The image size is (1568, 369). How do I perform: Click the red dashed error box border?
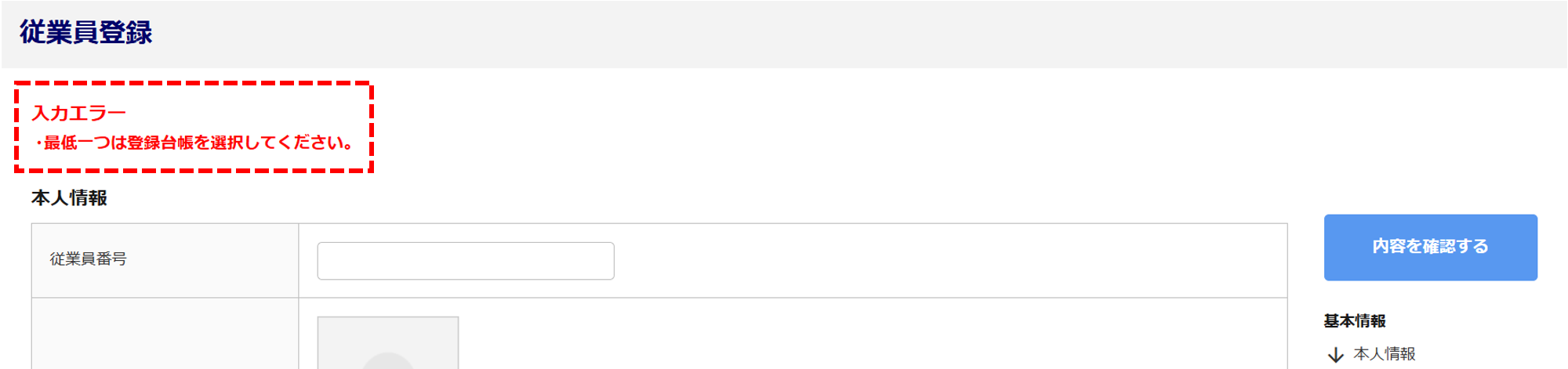(x=194, y=82)
